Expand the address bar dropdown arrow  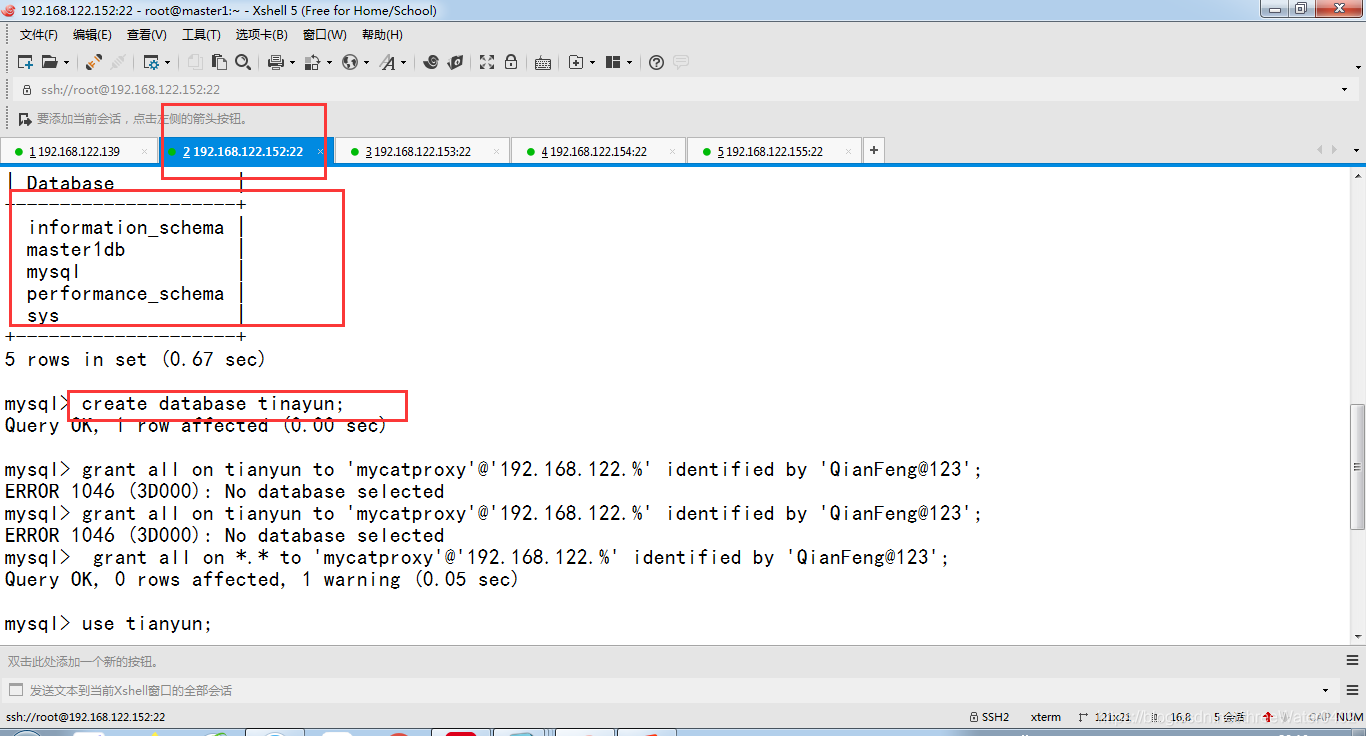point(1345,90)
